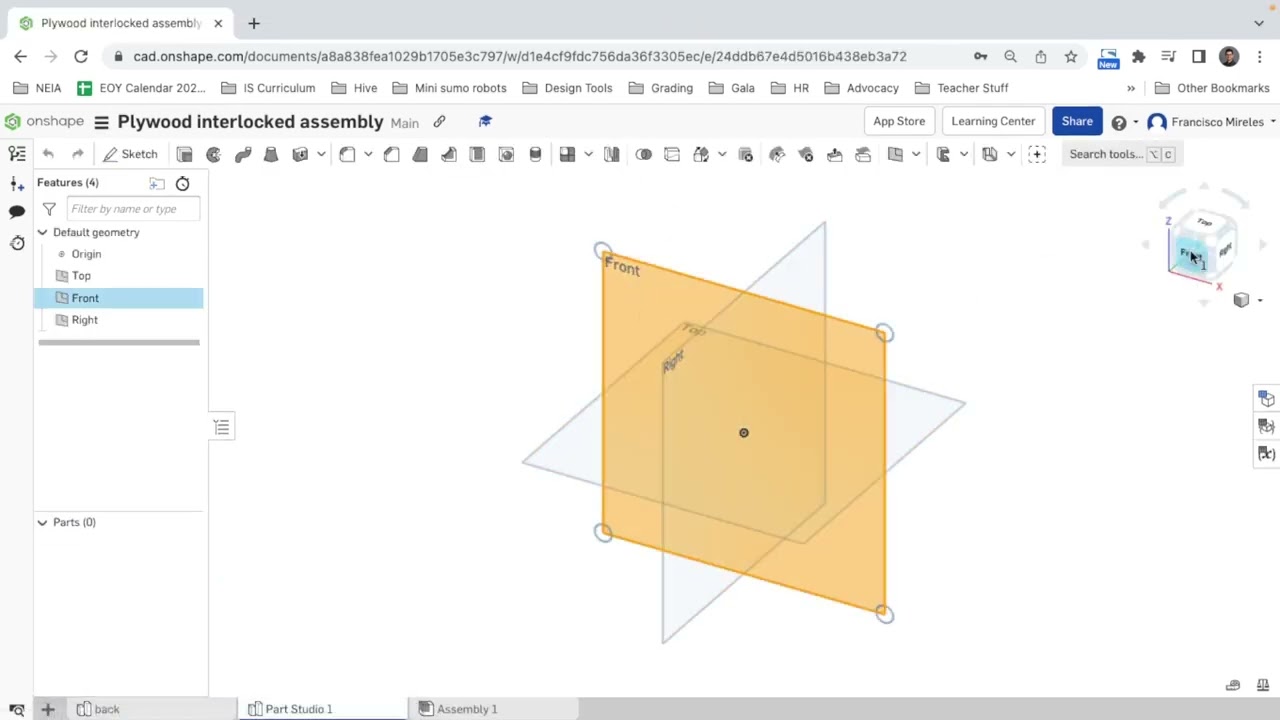
Task: Select the Modify fillet tool icon
Action: [777, 154]
